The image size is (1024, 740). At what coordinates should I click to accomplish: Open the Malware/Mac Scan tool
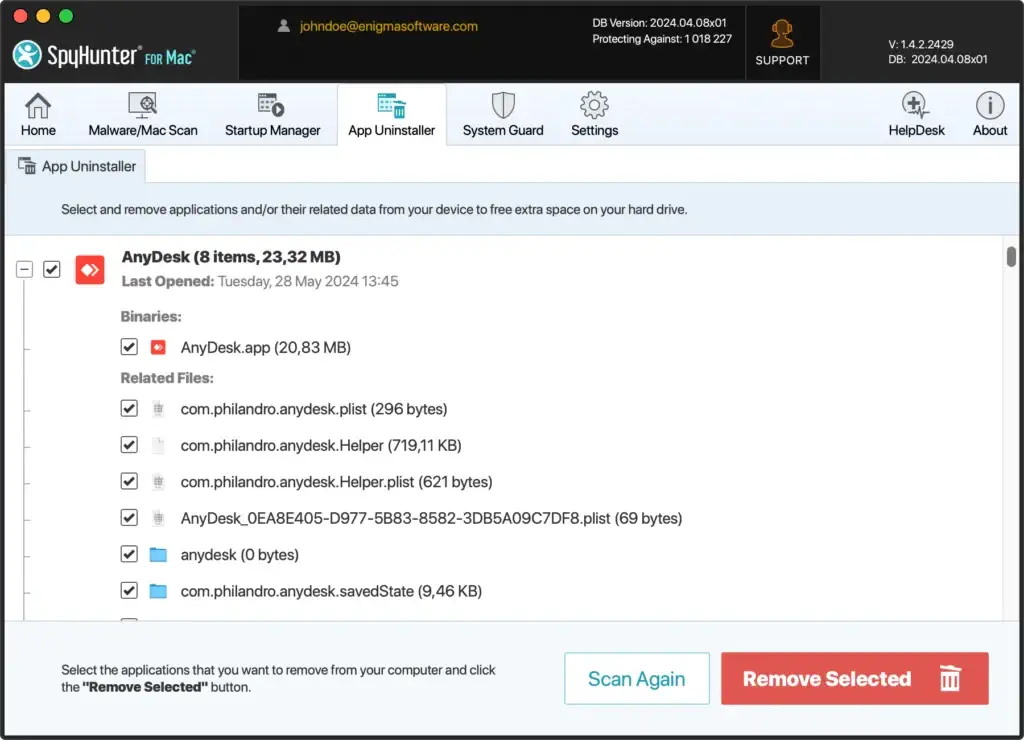(x=142, y=112)
